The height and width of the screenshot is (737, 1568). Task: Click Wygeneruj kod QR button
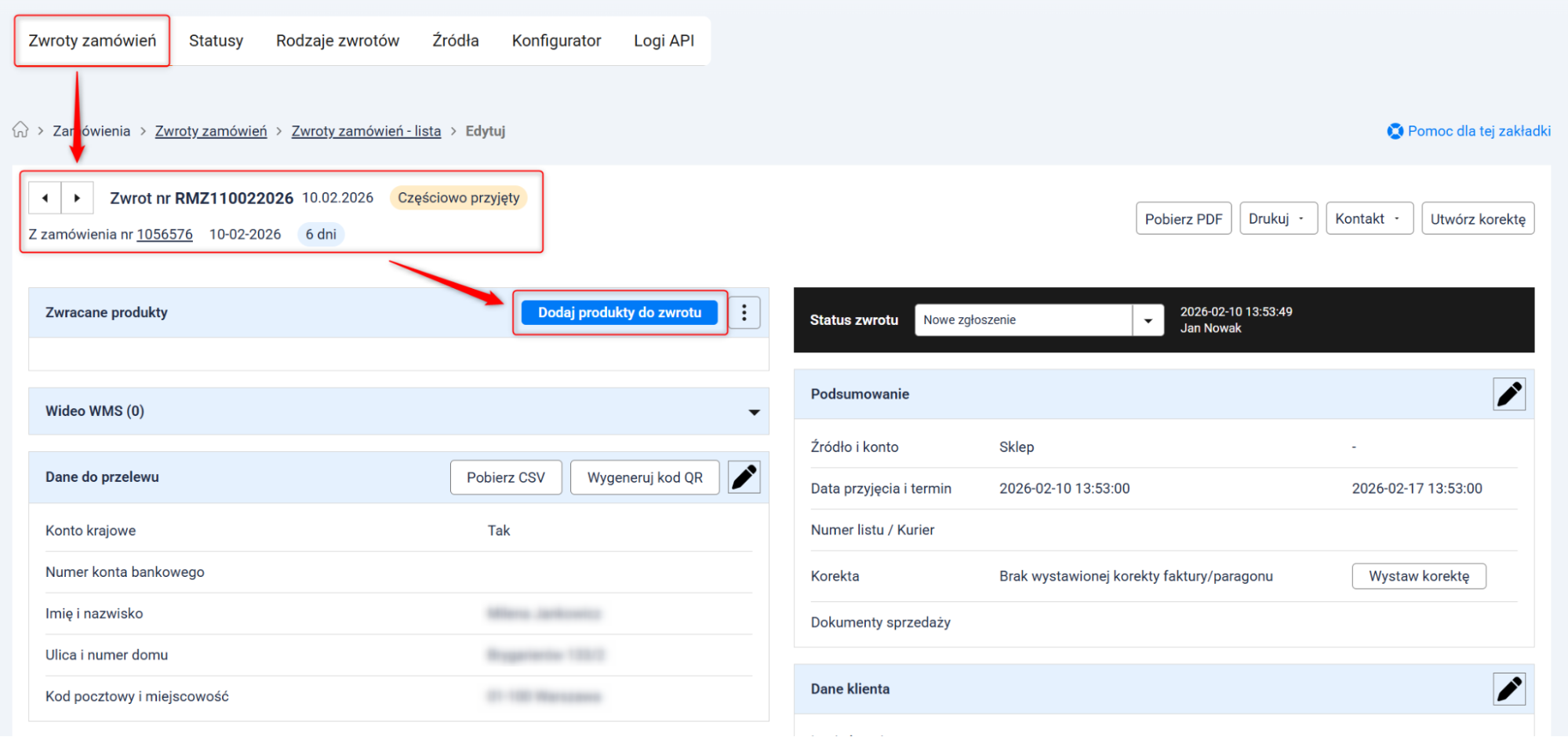(644, 477)
